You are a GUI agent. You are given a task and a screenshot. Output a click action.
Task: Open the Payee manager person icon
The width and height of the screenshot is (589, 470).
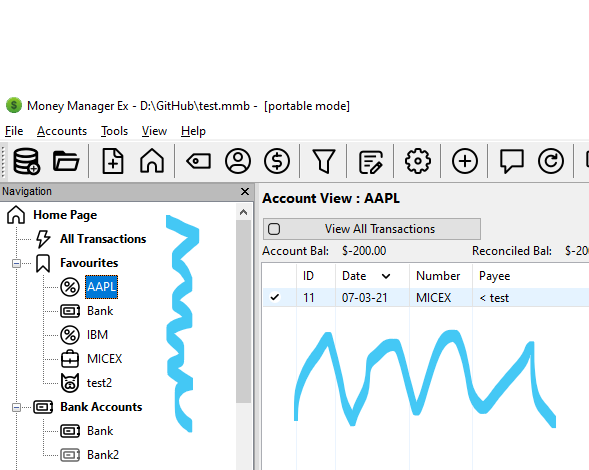(x=238, y=161)
